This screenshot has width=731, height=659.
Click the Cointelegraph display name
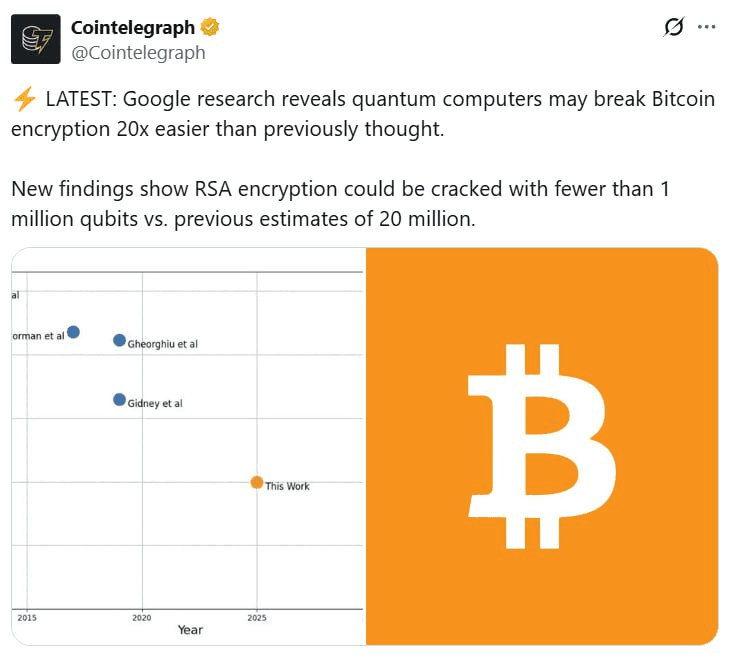tap(133, 28)
